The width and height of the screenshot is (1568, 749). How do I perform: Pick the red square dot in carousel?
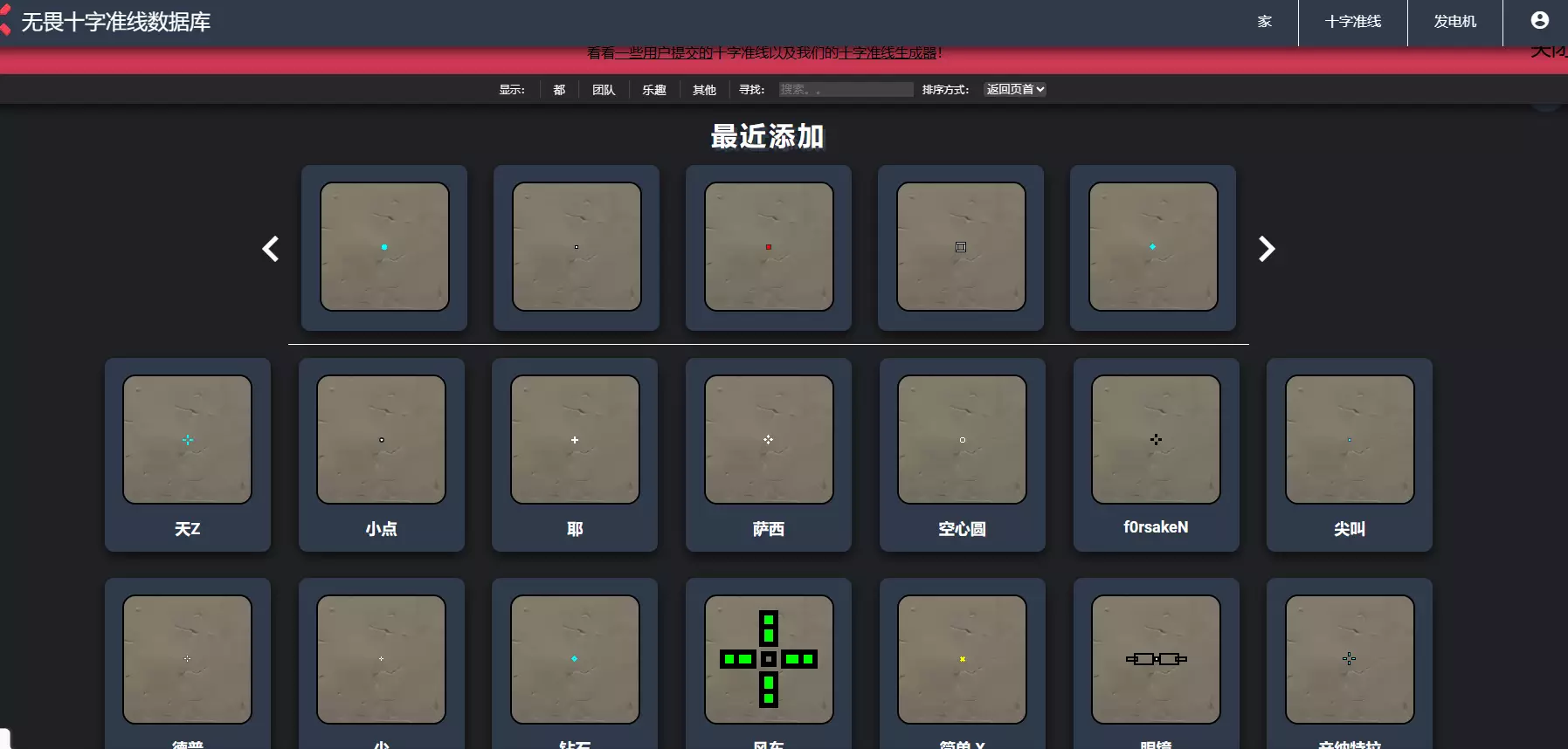(769, 247)
